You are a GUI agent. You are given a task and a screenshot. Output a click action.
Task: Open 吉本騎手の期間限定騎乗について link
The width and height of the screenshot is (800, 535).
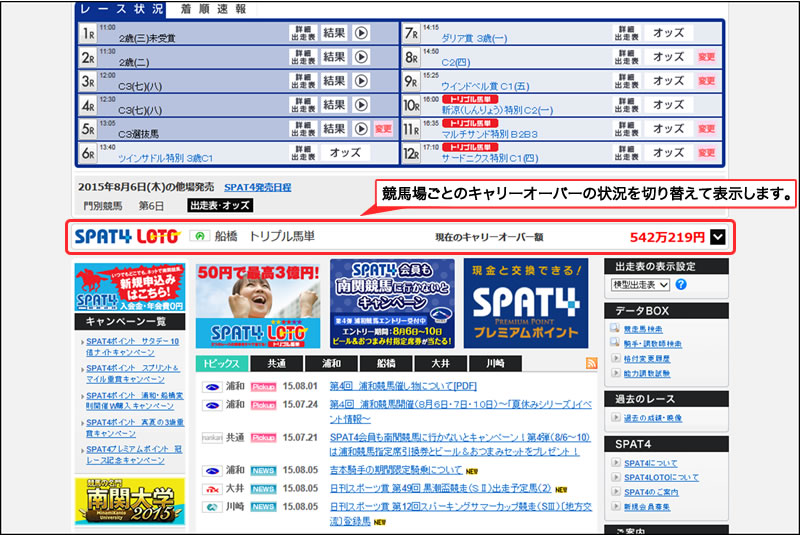coord(396,470)
